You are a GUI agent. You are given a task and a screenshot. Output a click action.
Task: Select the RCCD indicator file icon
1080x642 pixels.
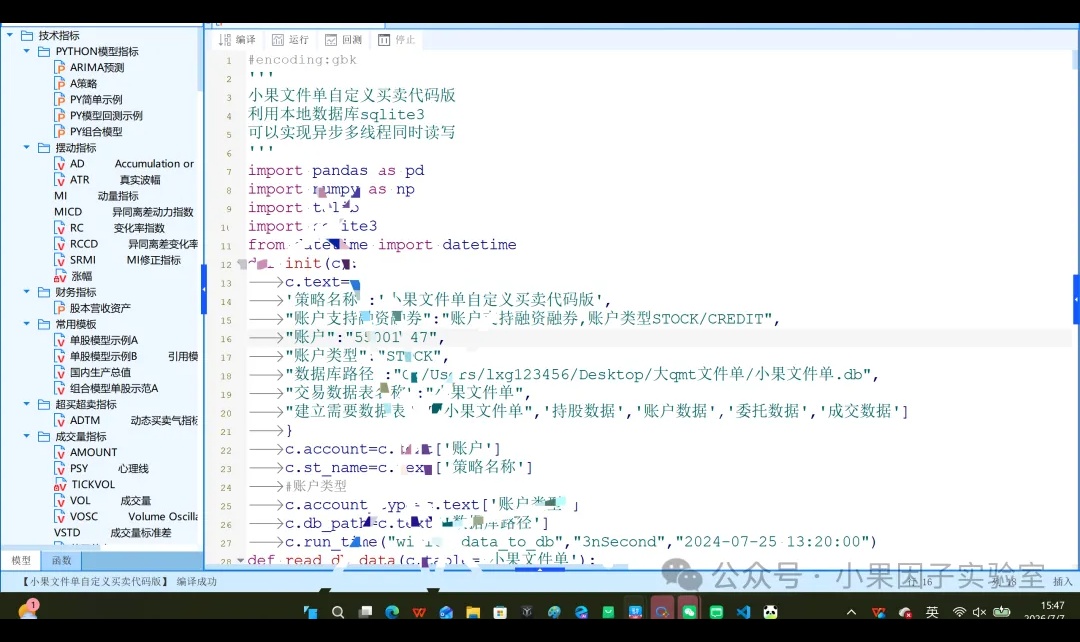coord(61,244)
